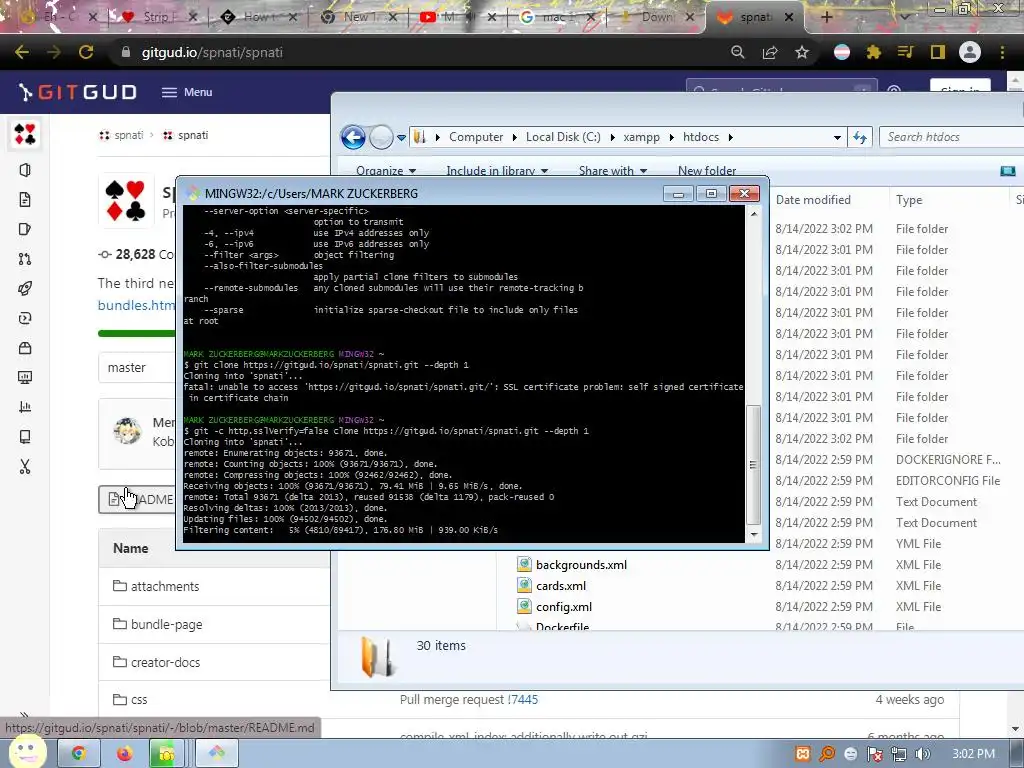Open the master branch selector dropdown
This screenshot has height=768, width=1024.
(136, 368)
